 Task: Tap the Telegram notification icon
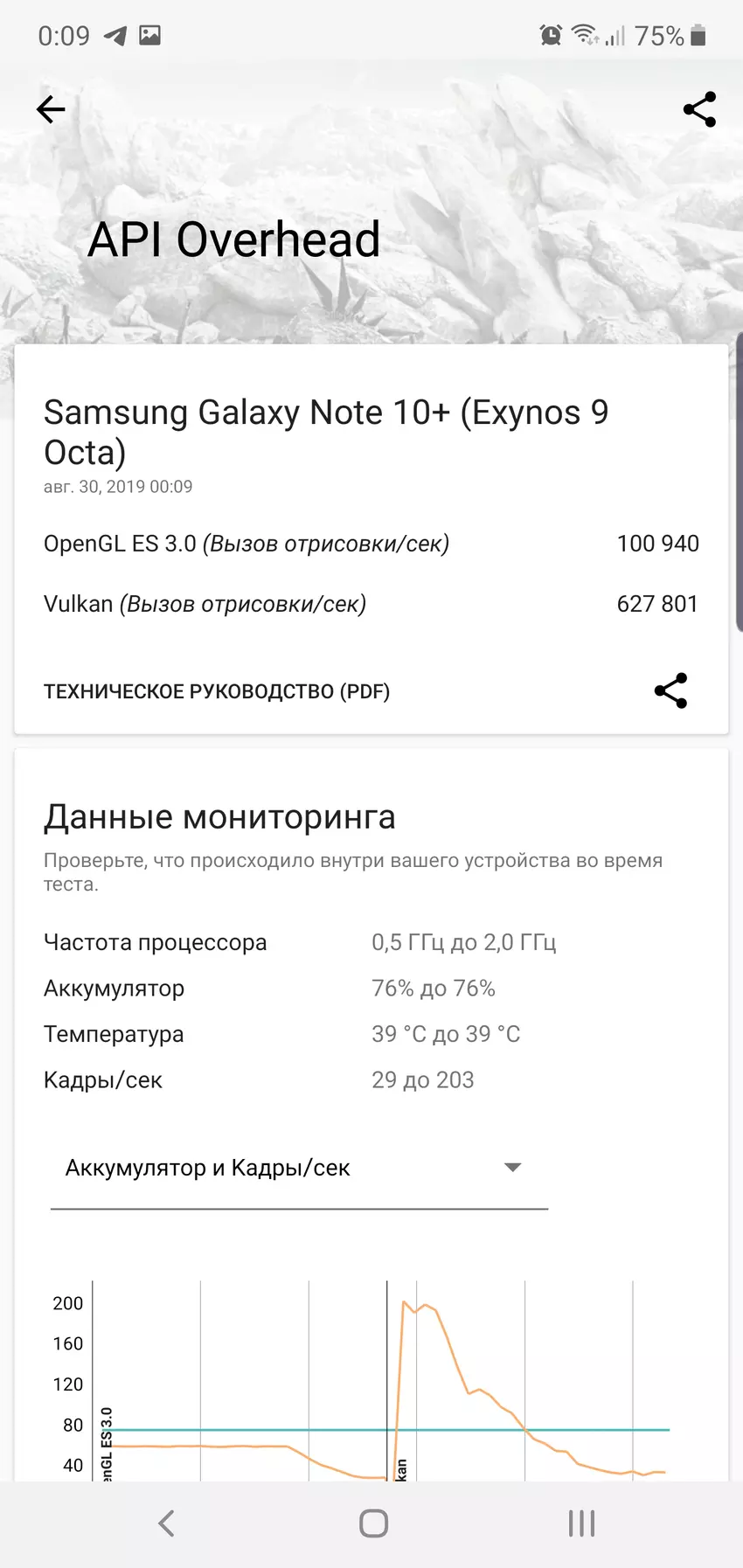tap(115, 36)
